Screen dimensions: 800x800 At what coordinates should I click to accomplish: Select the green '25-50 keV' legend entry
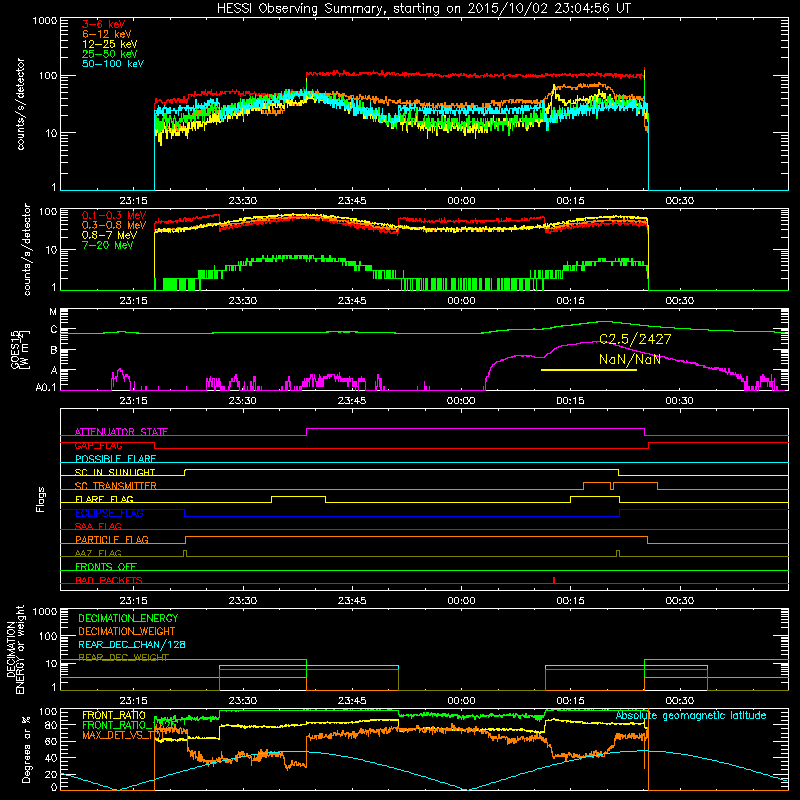(x=110, y=54)
